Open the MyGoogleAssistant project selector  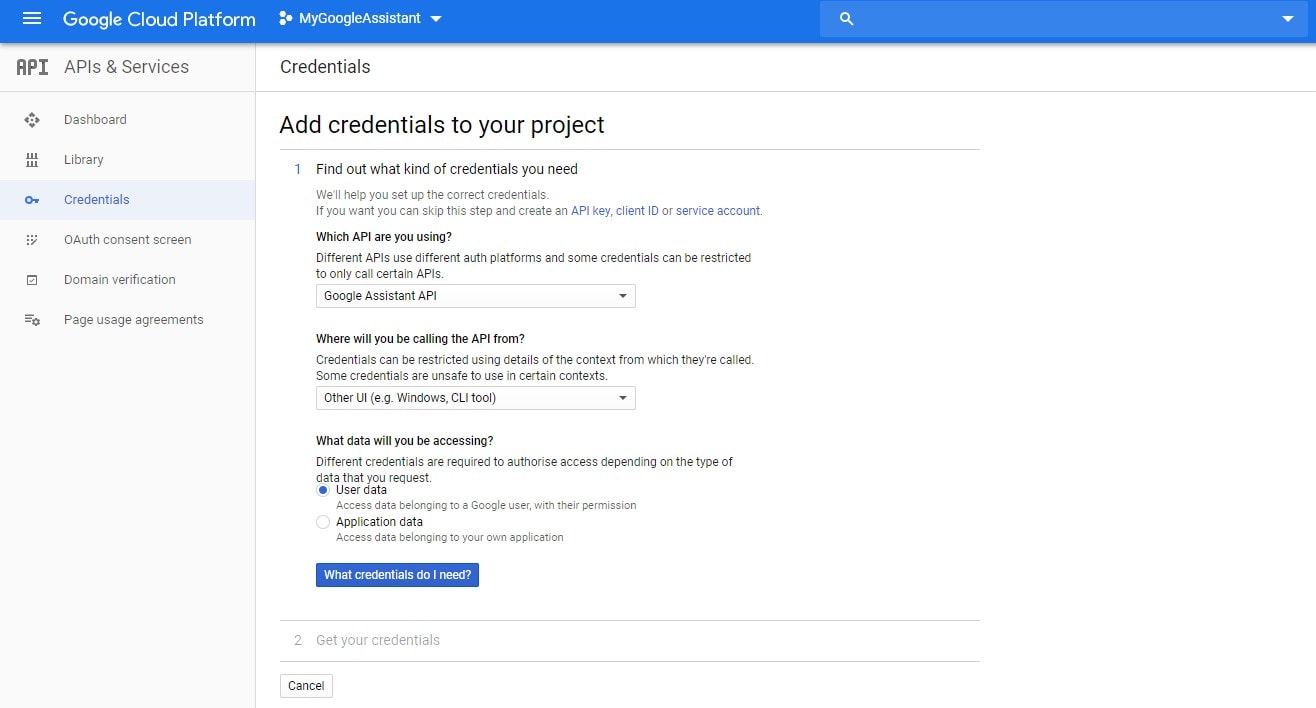[x=360, y=18]
